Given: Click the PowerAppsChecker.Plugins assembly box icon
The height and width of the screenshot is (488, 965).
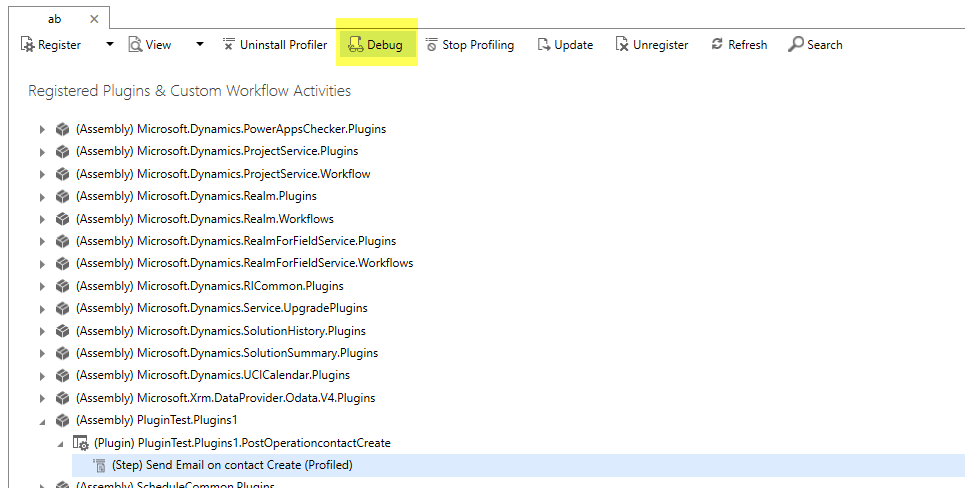Looking at the screenshot, I should click(62, 129).
